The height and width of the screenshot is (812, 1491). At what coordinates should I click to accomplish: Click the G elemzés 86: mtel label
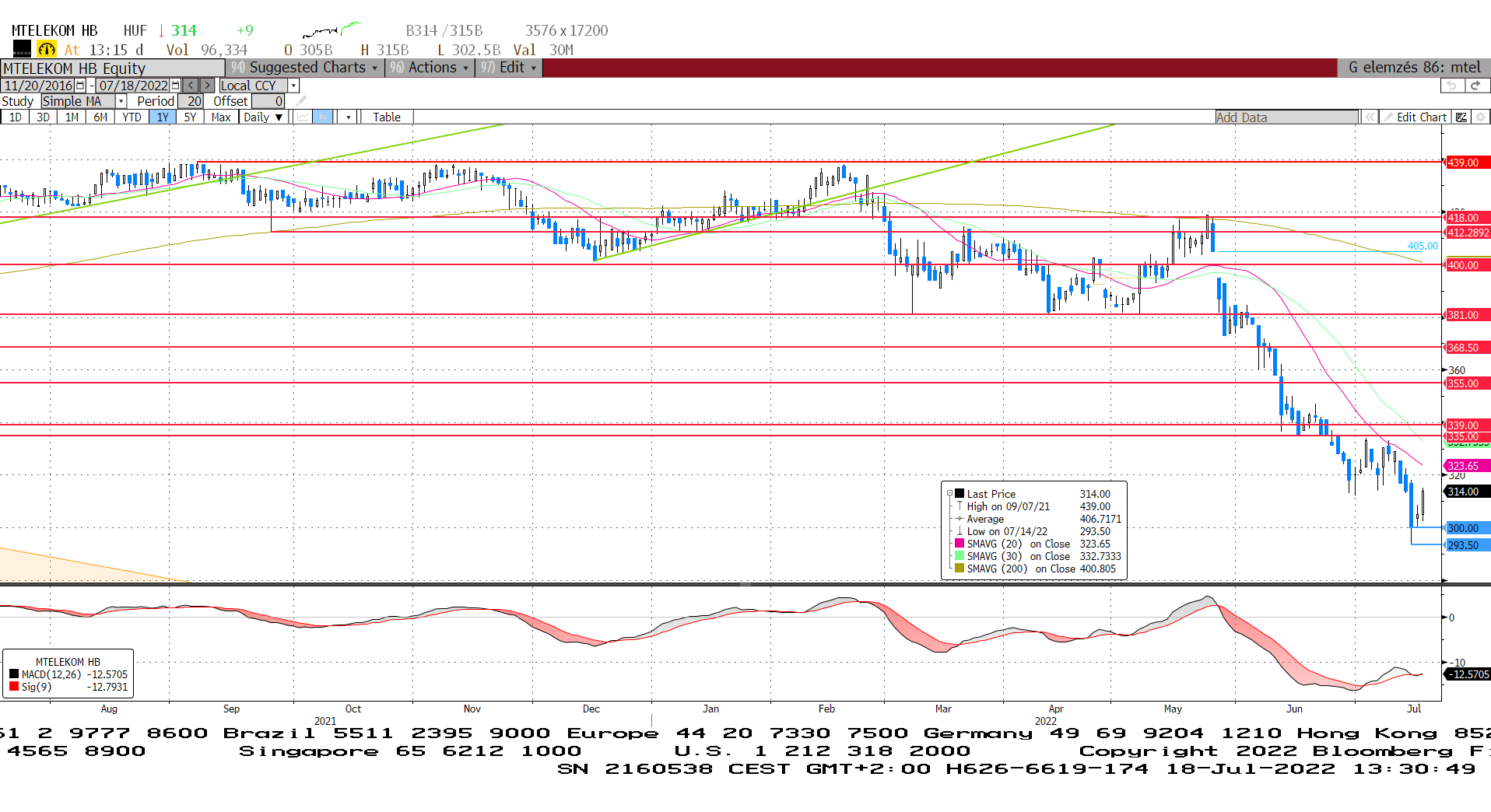click(1414, 68)
